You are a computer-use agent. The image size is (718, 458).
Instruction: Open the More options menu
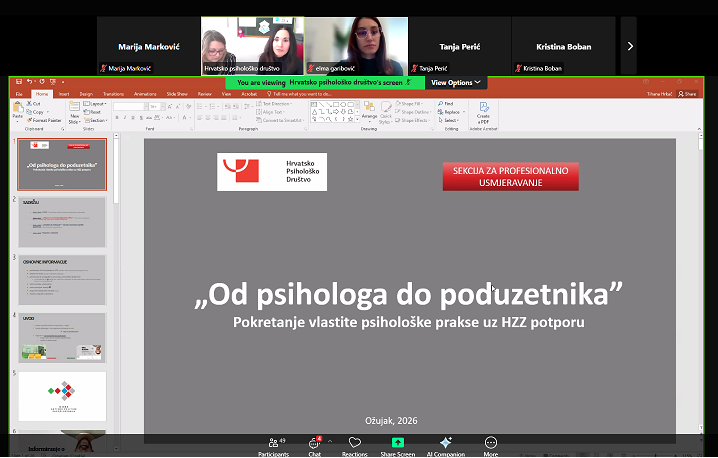click(x=490, y=444)
